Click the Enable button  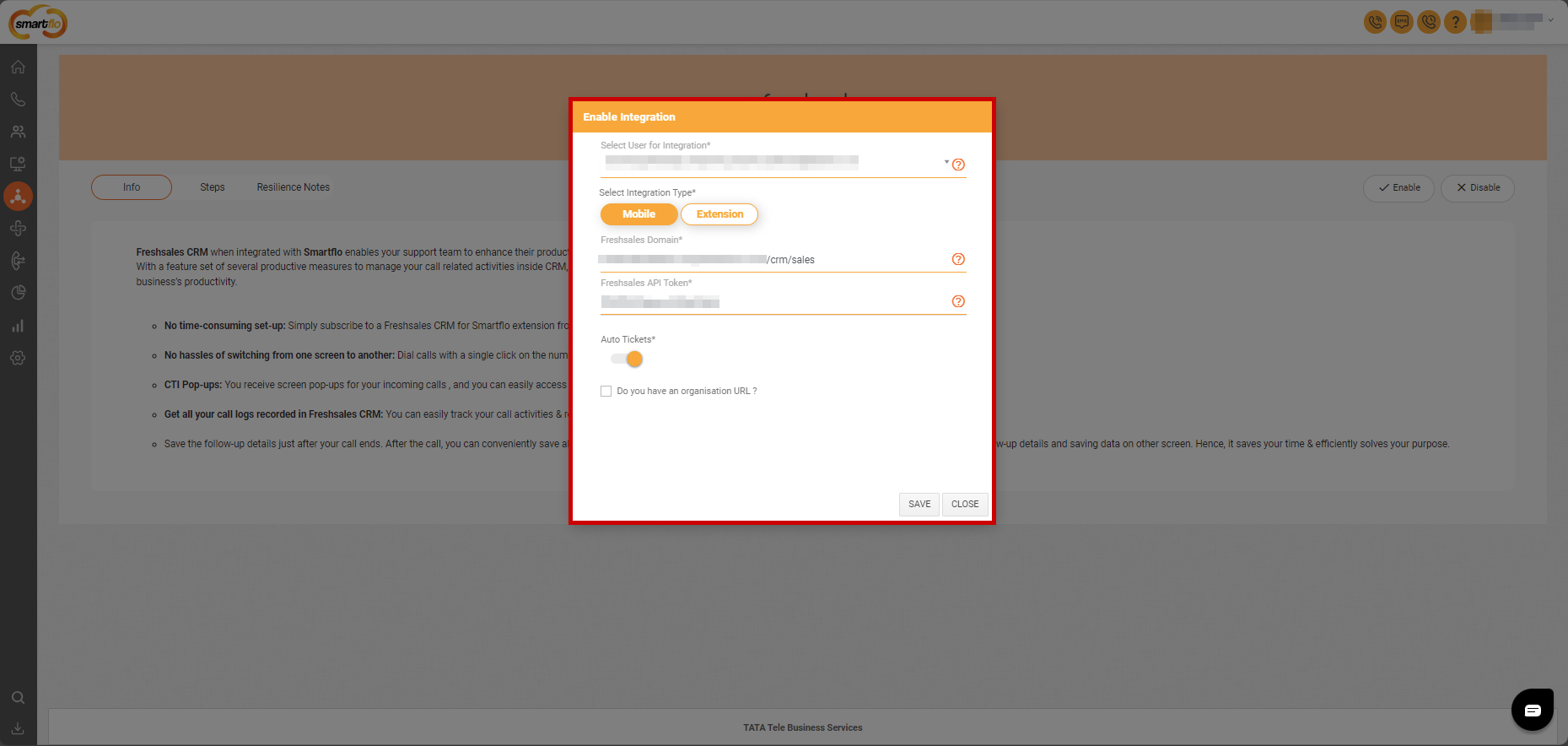point(1398,188)
